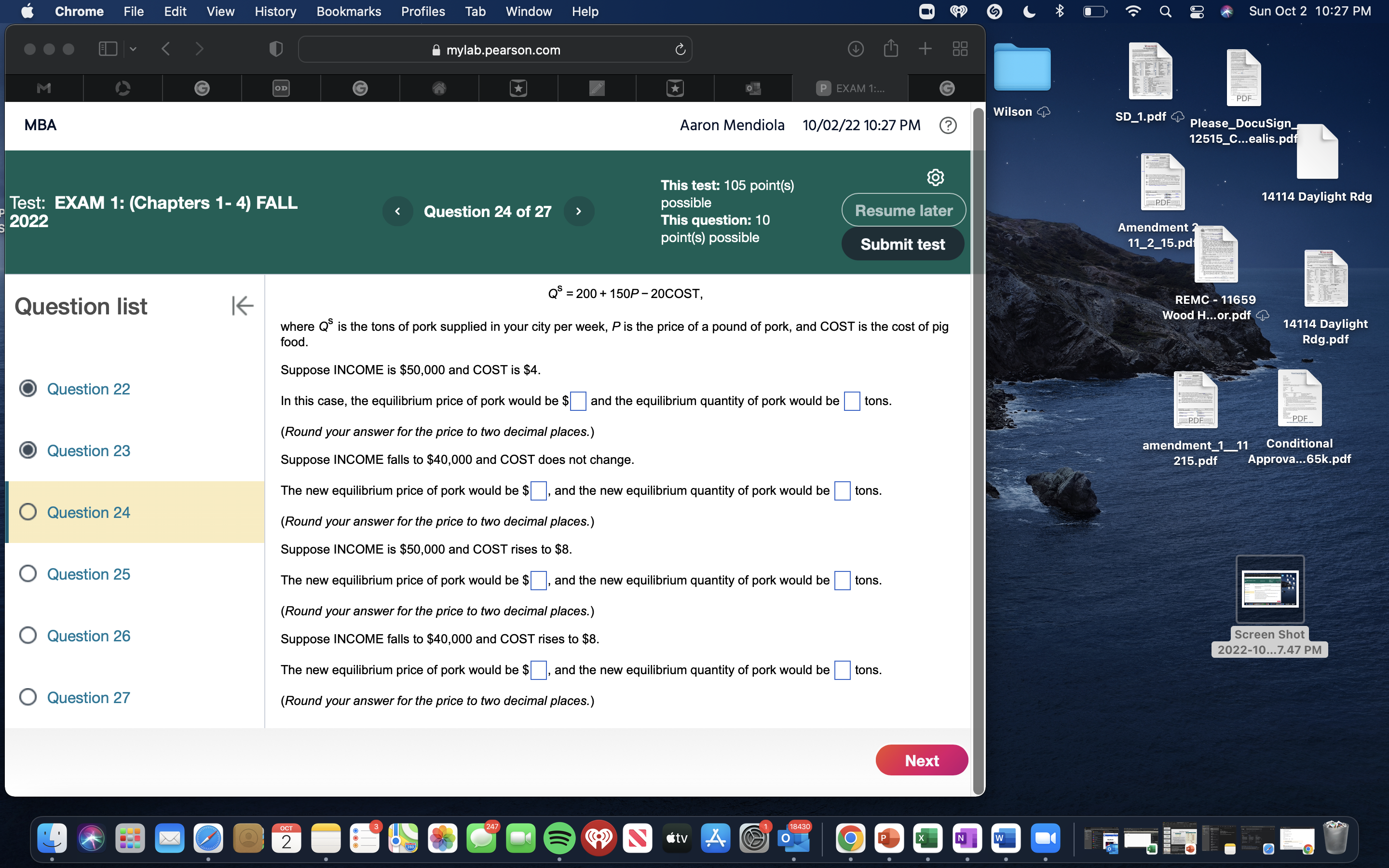Open the tab overview grid icon
Viewport: 1389px width, 868px height.
click(x=960, y=49)
